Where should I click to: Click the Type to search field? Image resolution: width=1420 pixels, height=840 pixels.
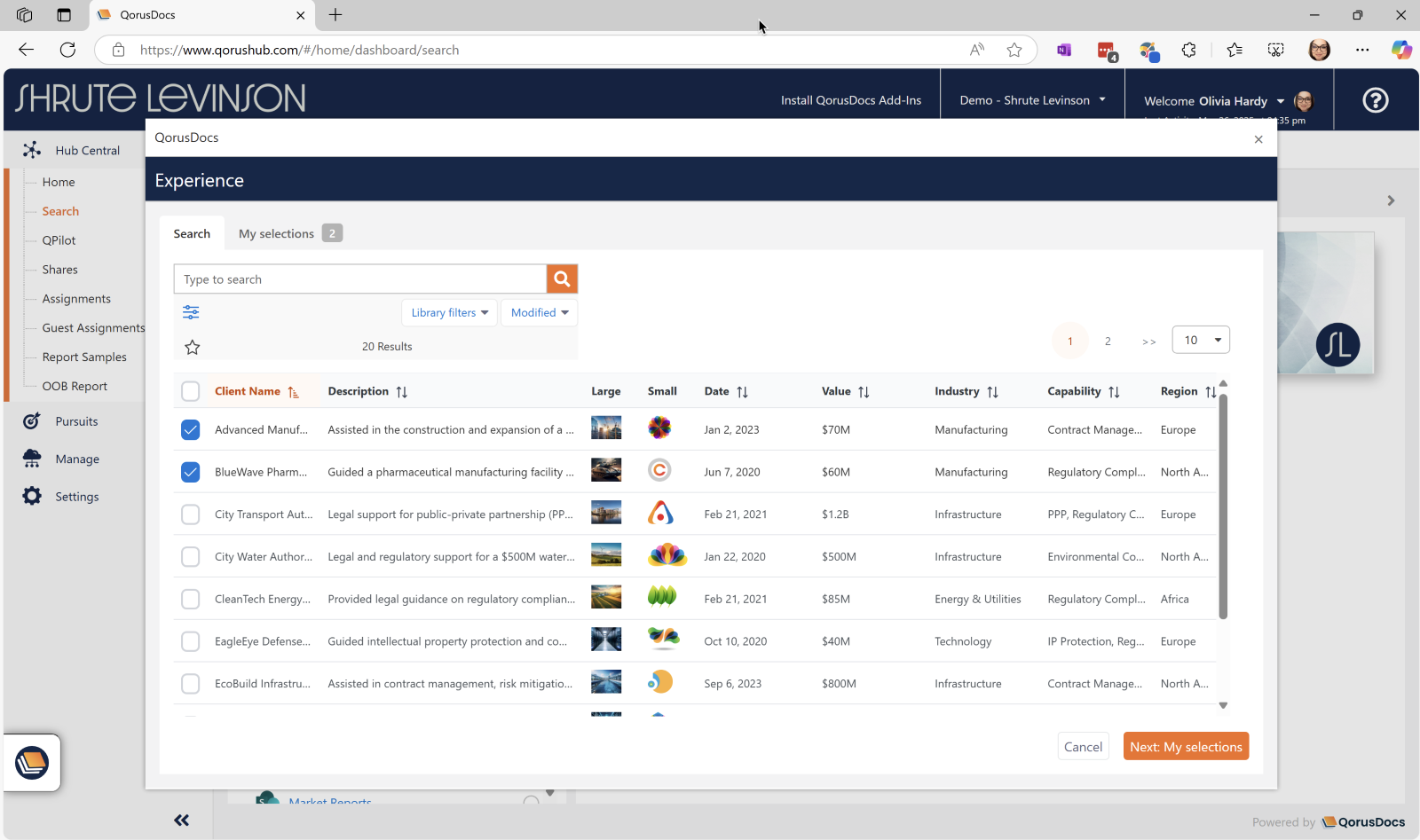tap(360, 279)
